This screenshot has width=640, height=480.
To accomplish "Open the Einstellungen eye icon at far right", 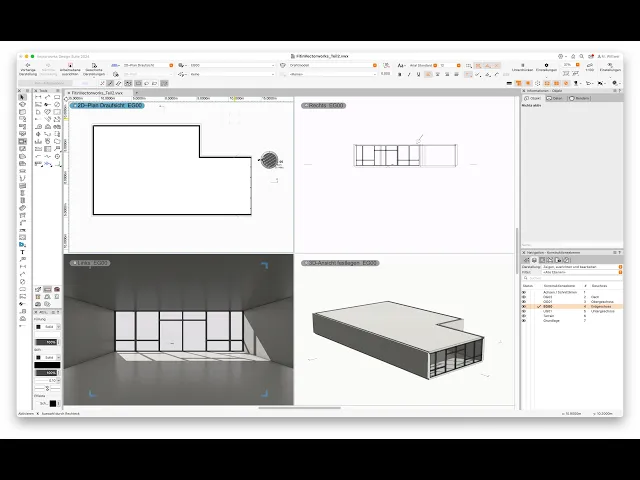I will tap(610, 68).
